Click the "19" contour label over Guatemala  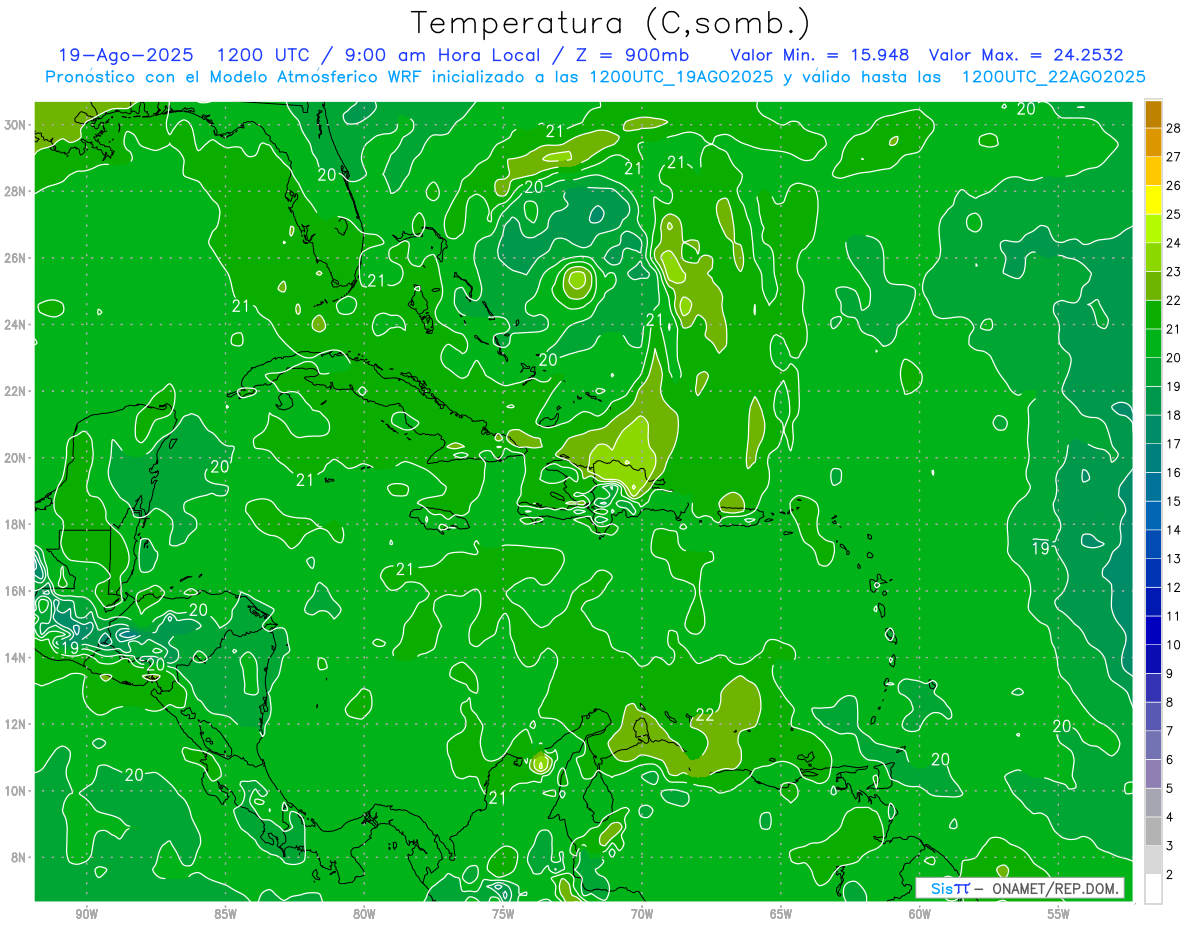pyautogui.click(x=69, y=648)
